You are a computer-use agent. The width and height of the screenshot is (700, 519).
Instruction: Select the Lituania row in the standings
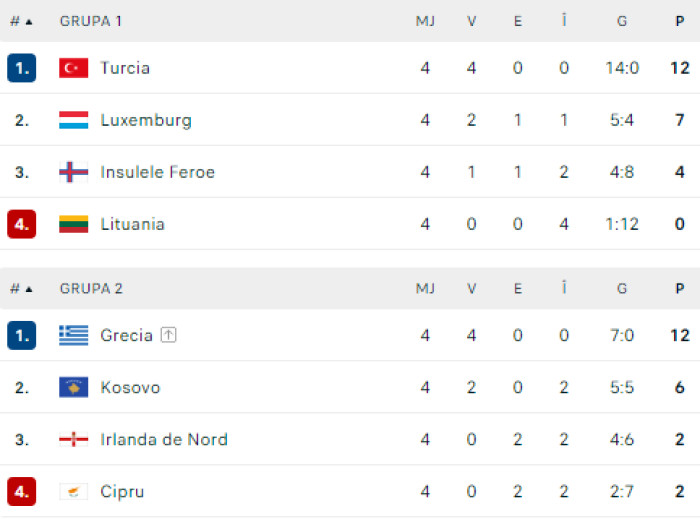pyautogui.click(x=350, y=224)
